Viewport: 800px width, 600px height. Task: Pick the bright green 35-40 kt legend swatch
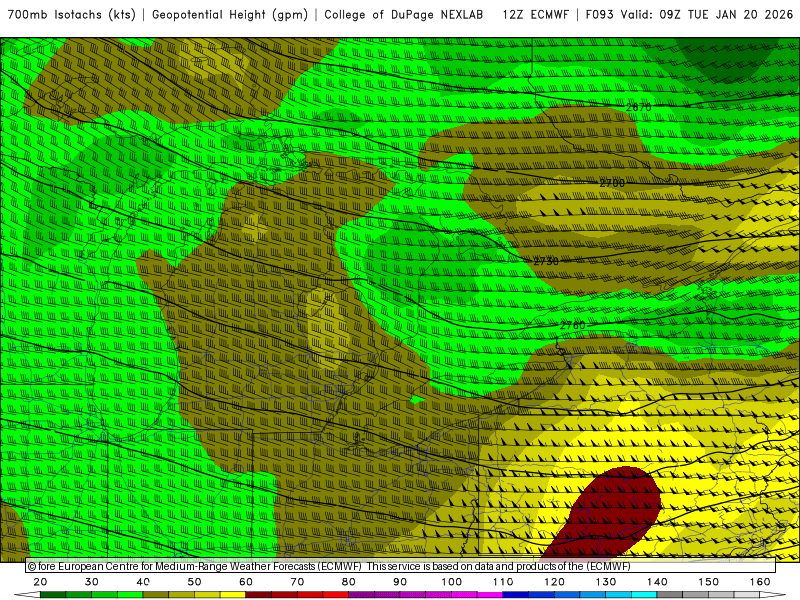[x=130, y=595]
